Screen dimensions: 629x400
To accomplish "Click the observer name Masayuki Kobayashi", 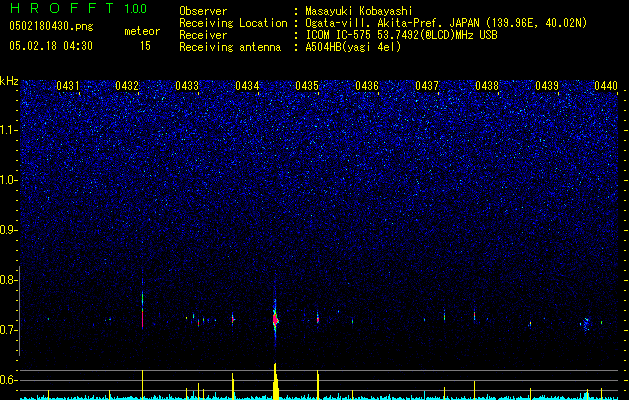I will [359, 11].
